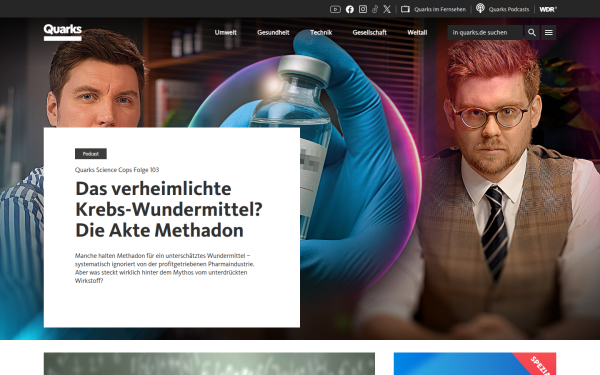Open Quarks Podcasts link
600x375 pixels.
tap(509, 9)
